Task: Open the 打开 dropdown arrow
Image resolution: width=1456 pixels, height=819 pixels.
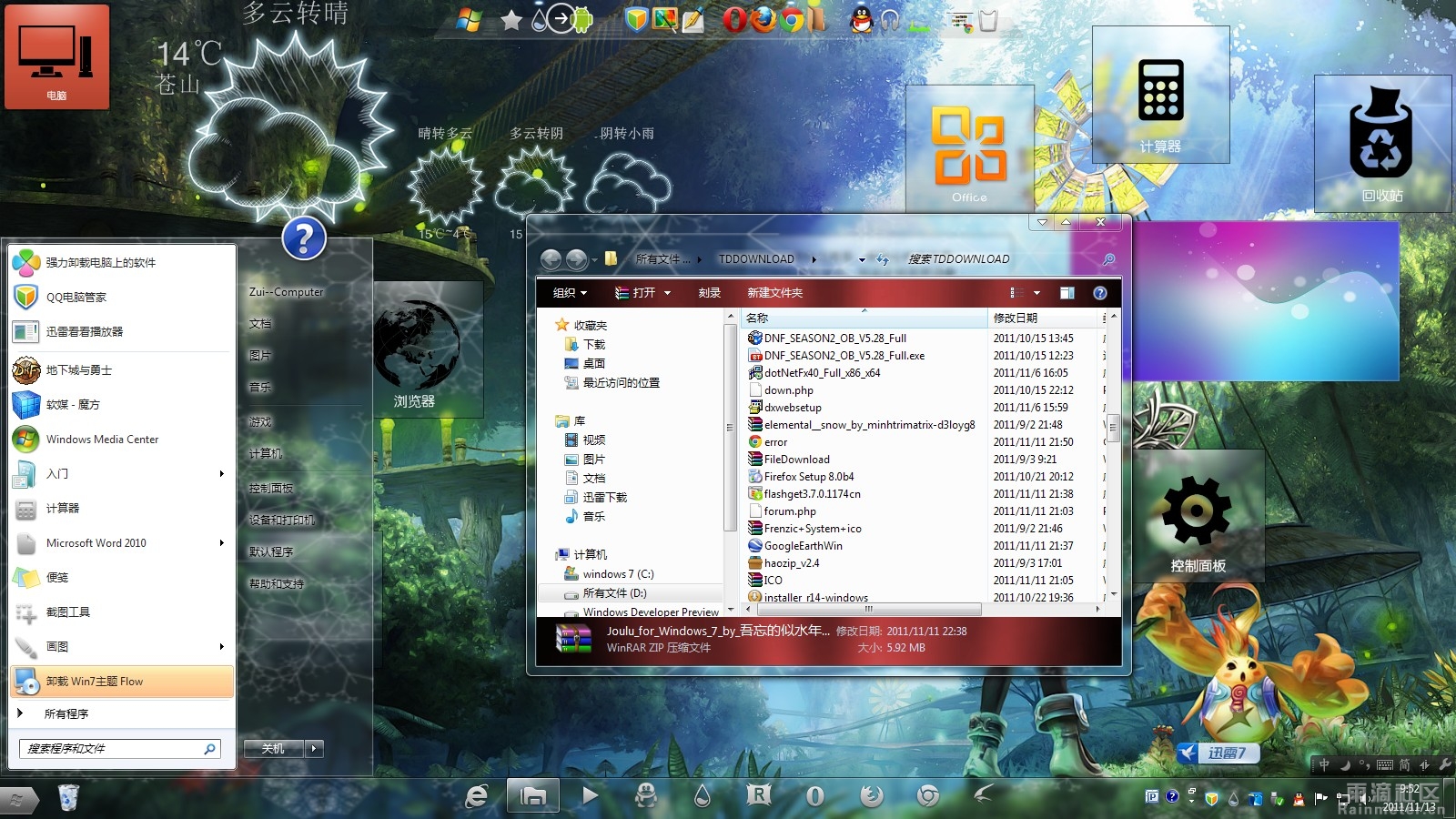Action: (x=667, y=293)
